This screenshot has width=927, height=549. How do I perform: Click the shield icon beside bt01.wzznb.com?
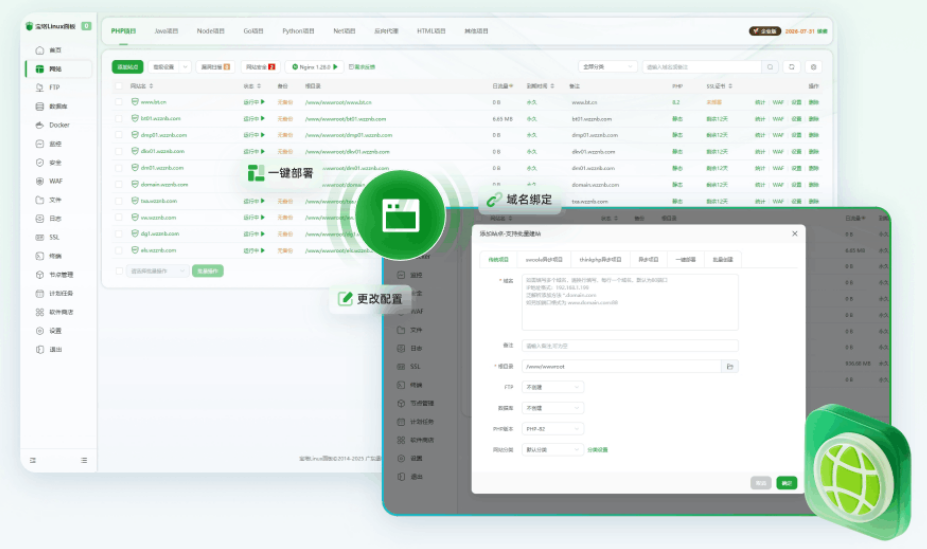[135, 118]
